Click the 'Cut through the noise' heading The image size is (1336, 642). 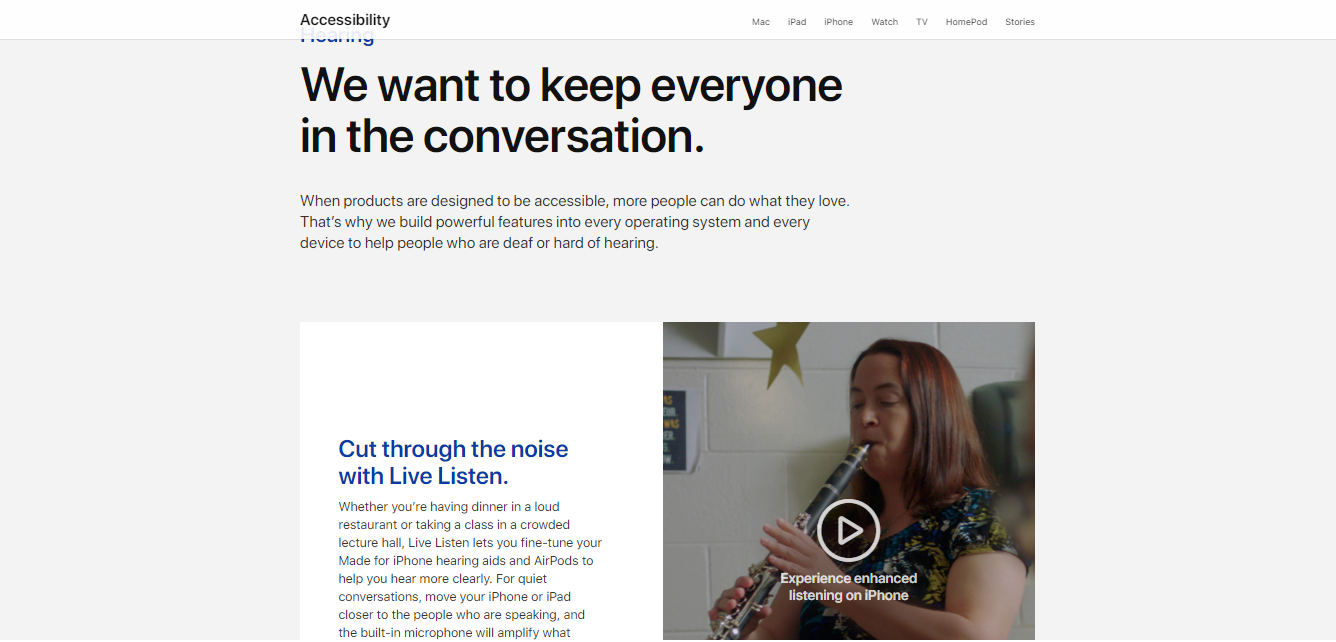453,462
